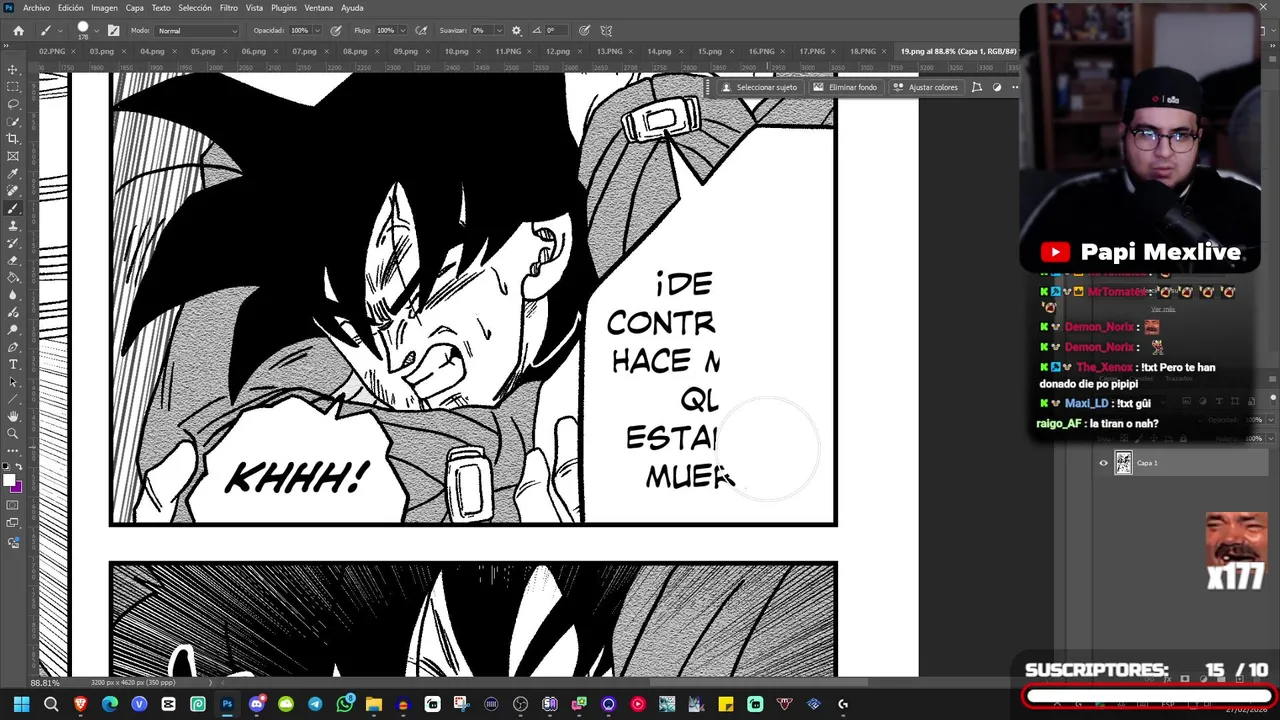Select the Hand tool
Screen dimensions: 1280x720
pos(13,416)
